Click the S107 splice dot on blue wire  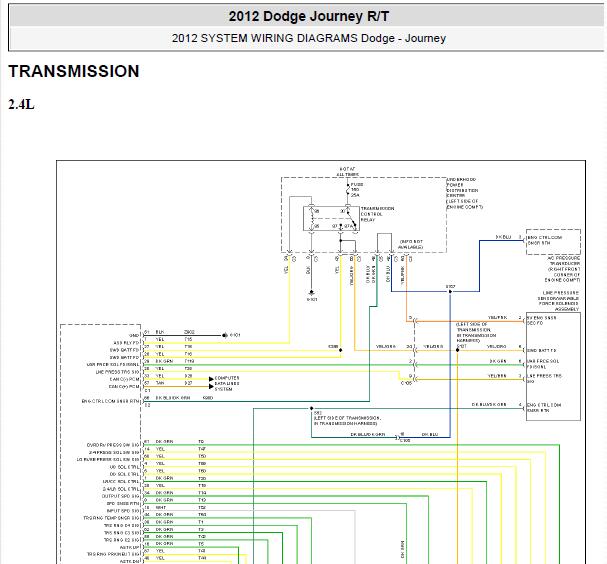click(x=450, y=291)
